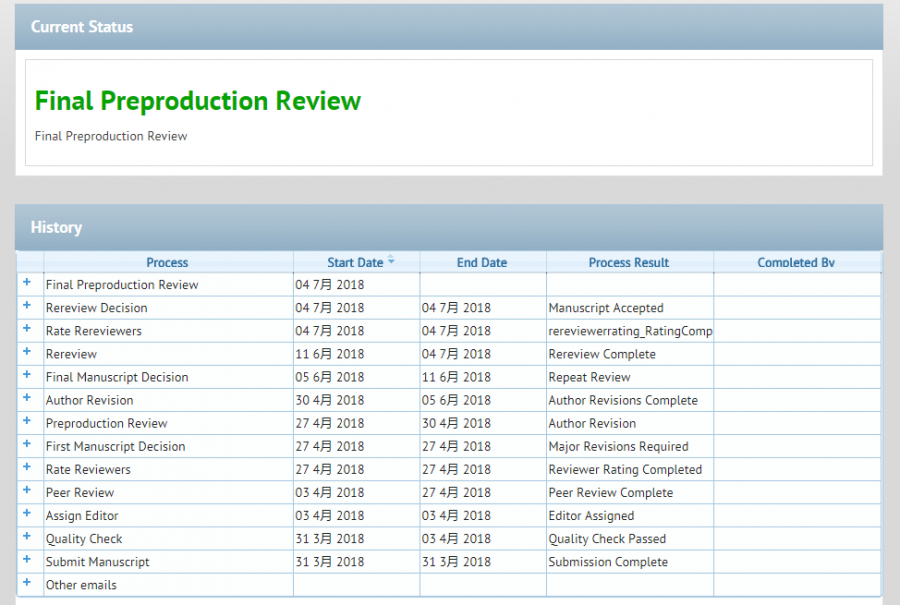Viewport: 900px width, 605px height.
Task: Expand the Rate Rereviewers row
Action: [27, 329]
